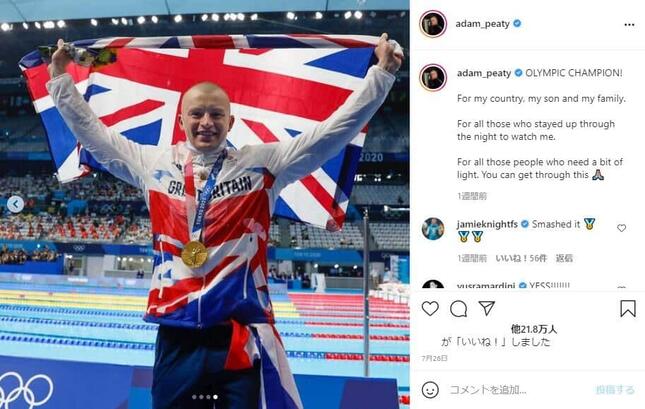Open the adam_peaty username link in the header
Viewport: 645px width, 409px height.
[482, 24]
